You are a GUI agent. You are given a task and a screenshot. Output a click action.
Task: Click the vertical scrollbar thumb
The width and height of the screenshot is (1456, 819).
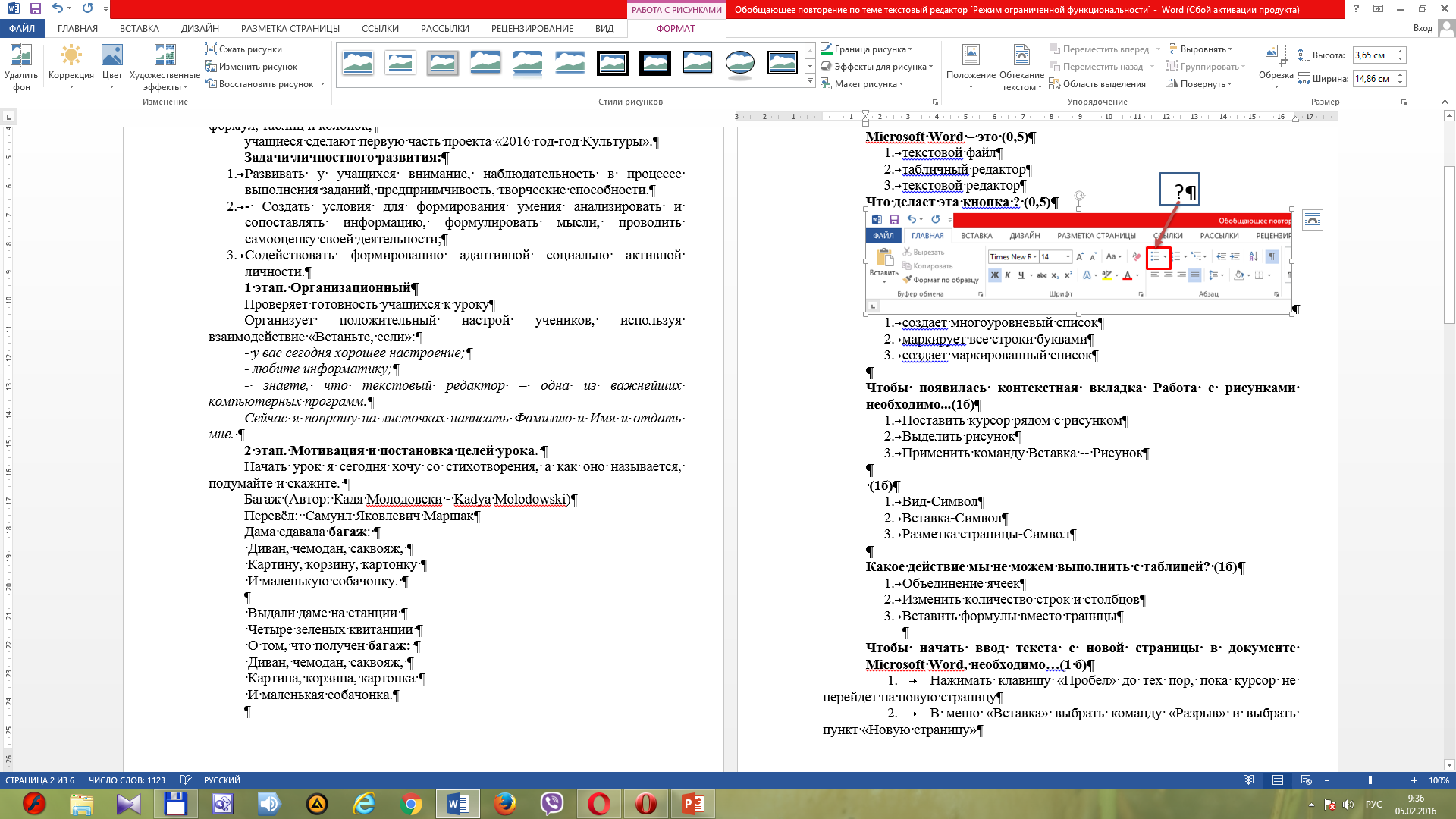click(x=1449, y=244)
